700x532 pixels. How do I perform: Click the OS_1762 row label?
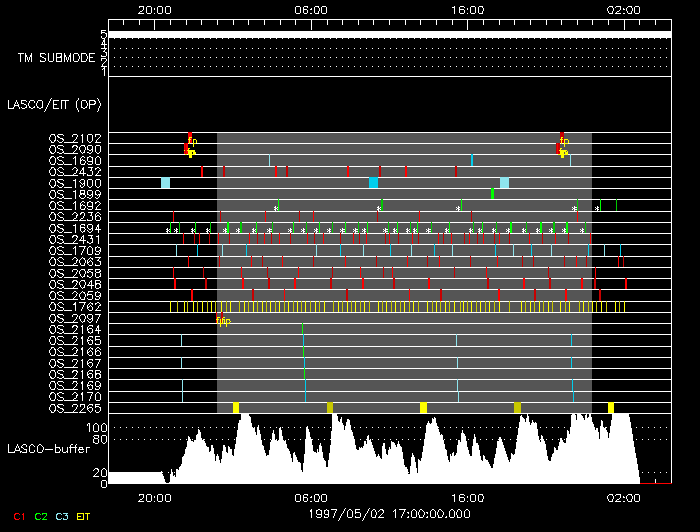tap(75, 307)
